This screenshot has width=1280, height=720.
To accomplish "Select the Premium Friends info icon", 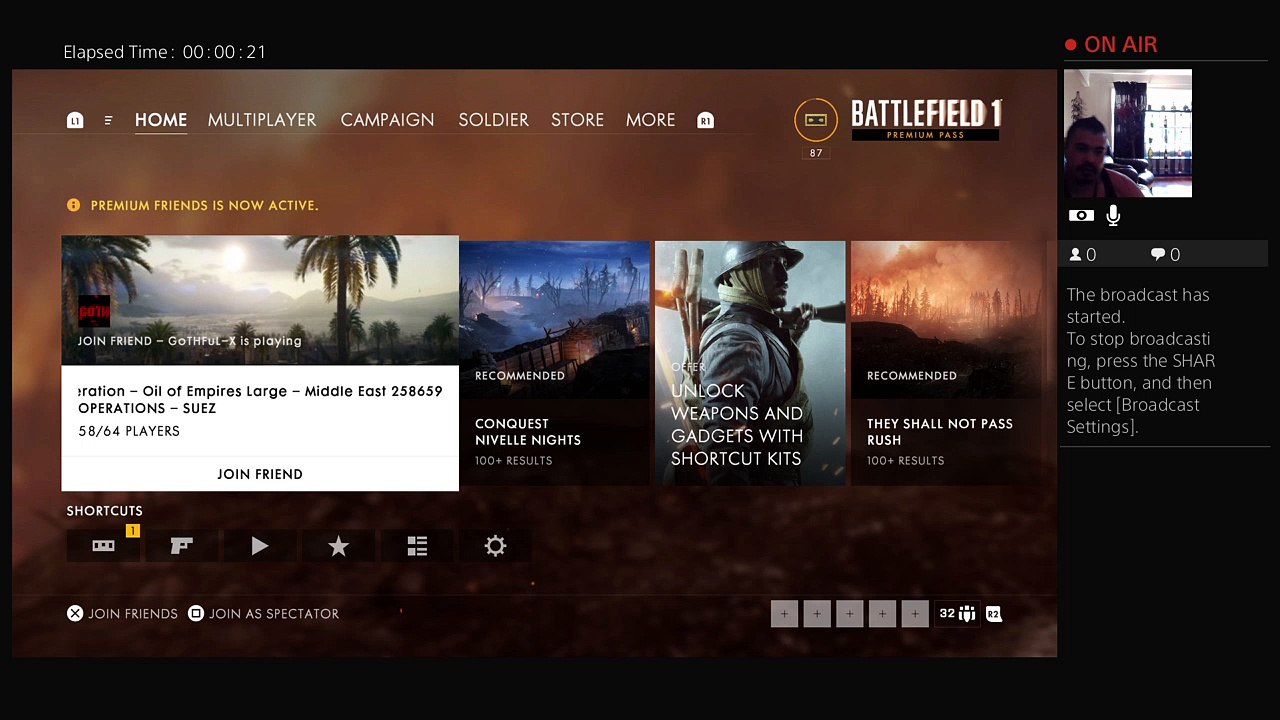I will click(x=73, y=205).
